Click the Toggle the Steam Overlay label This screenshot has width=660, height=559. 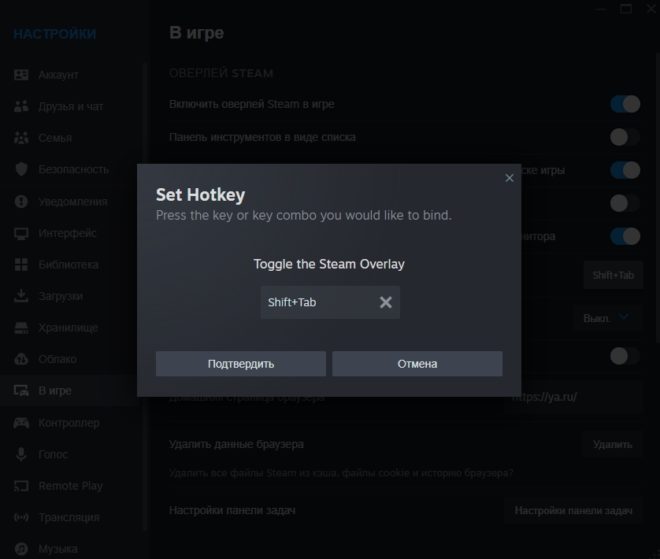[329, 264]
